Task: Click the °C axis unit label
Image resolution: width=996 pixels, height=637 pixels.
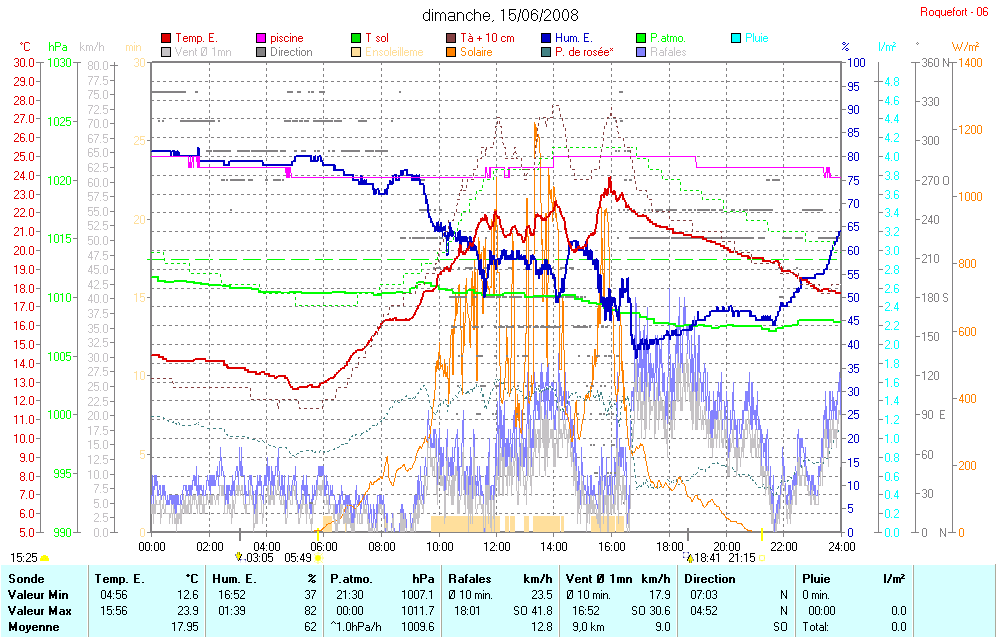Action: (x=24, y=47)
